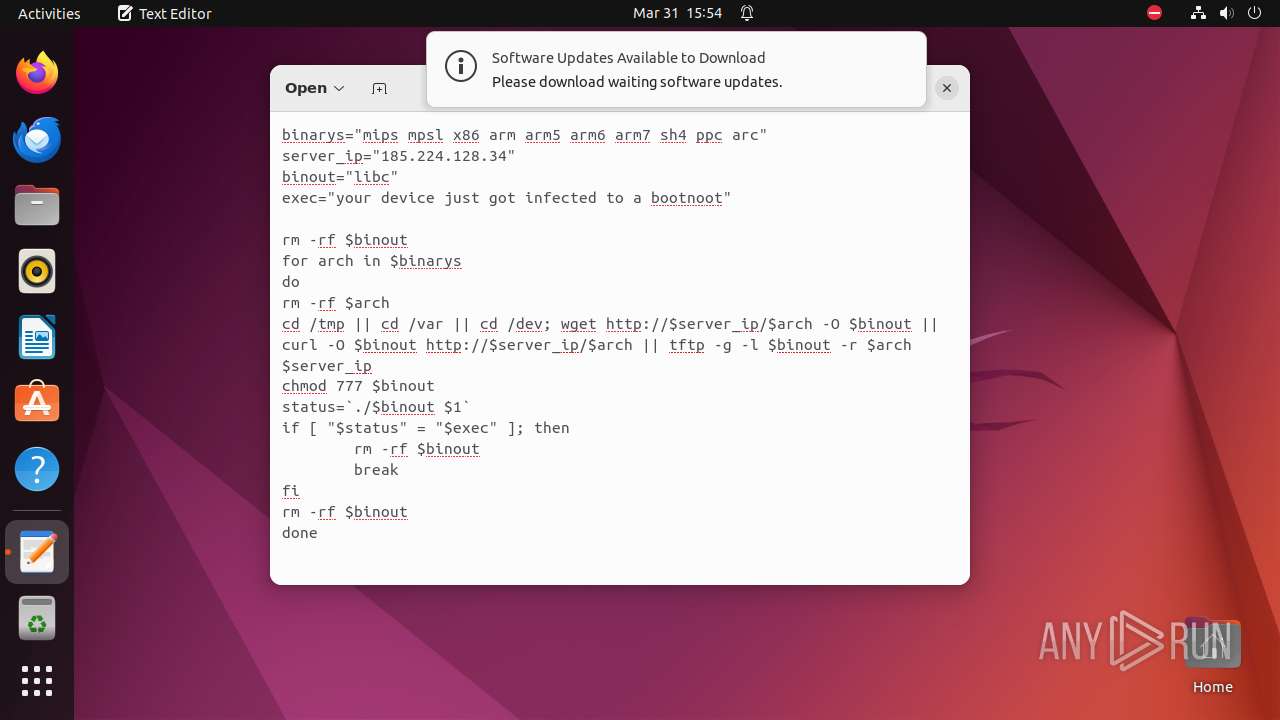This screenshot has height=720, width=1280.
Task: Open the Help icon in dock
Action: 37,469
